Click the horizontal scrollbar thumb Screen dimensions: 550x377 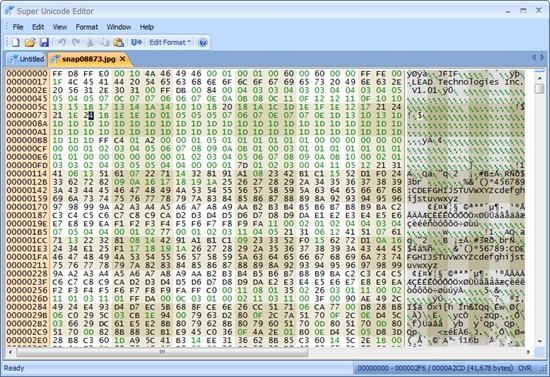pos(162,352)
